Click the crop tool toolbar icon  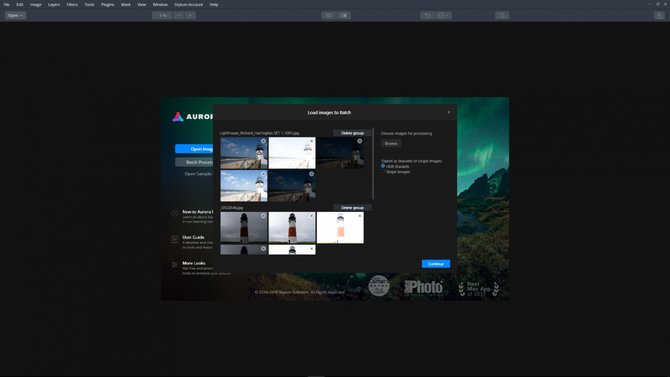(x=502, y=15)
